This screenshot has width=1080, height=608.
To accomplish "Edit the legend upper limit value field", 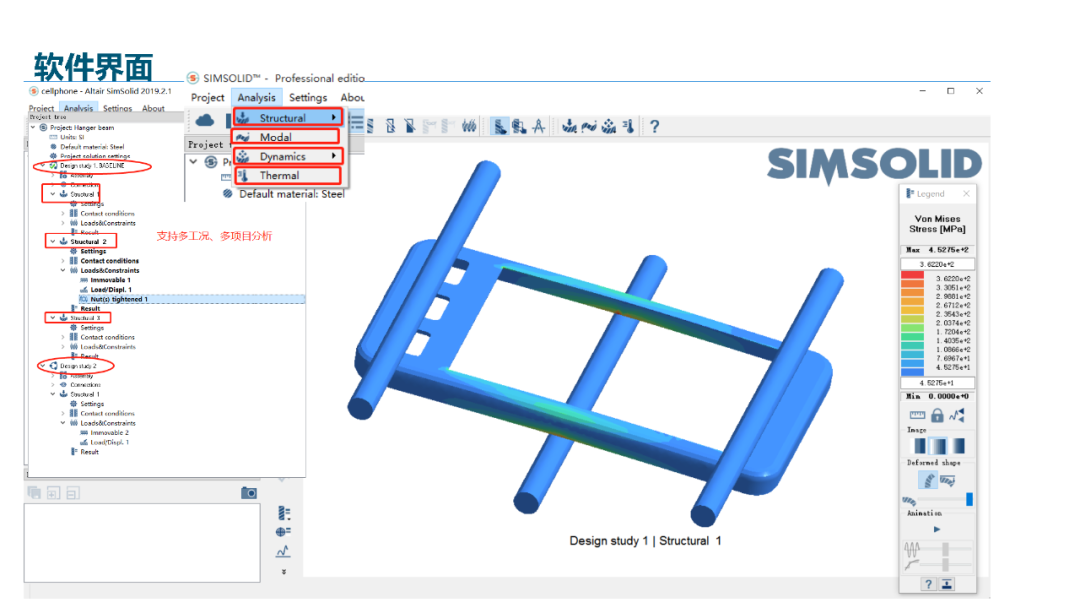I will point(937,264).
